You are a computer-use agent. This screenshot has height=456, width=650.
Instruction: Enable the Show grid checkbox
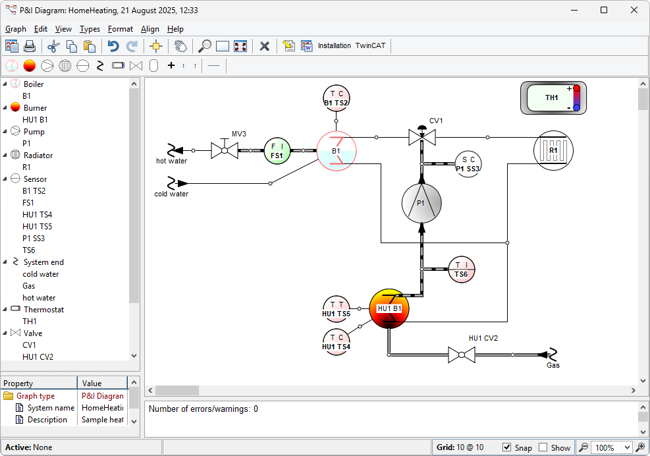click(543, 448)
